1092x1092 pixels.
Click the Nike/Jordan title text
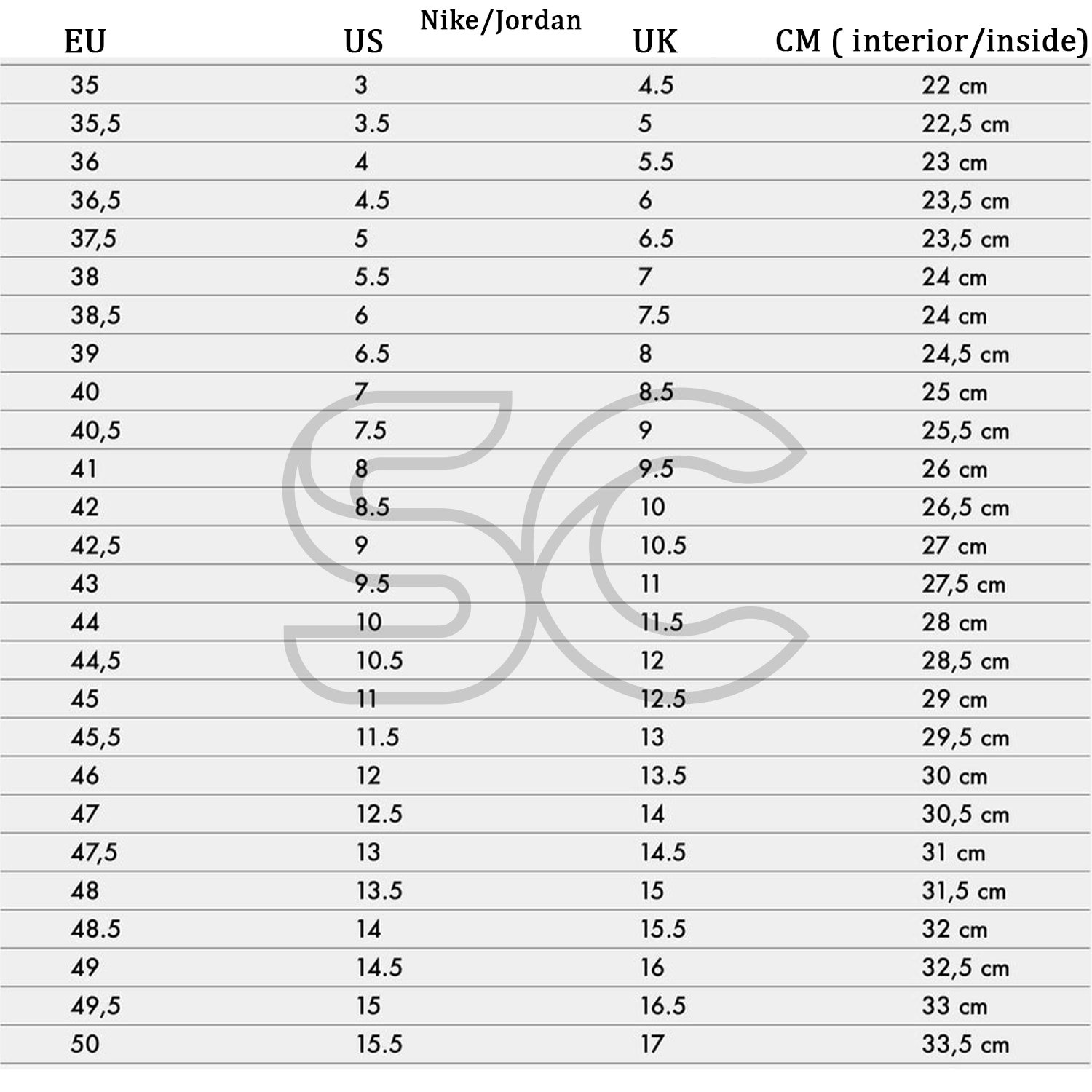(x=501, y=20)
